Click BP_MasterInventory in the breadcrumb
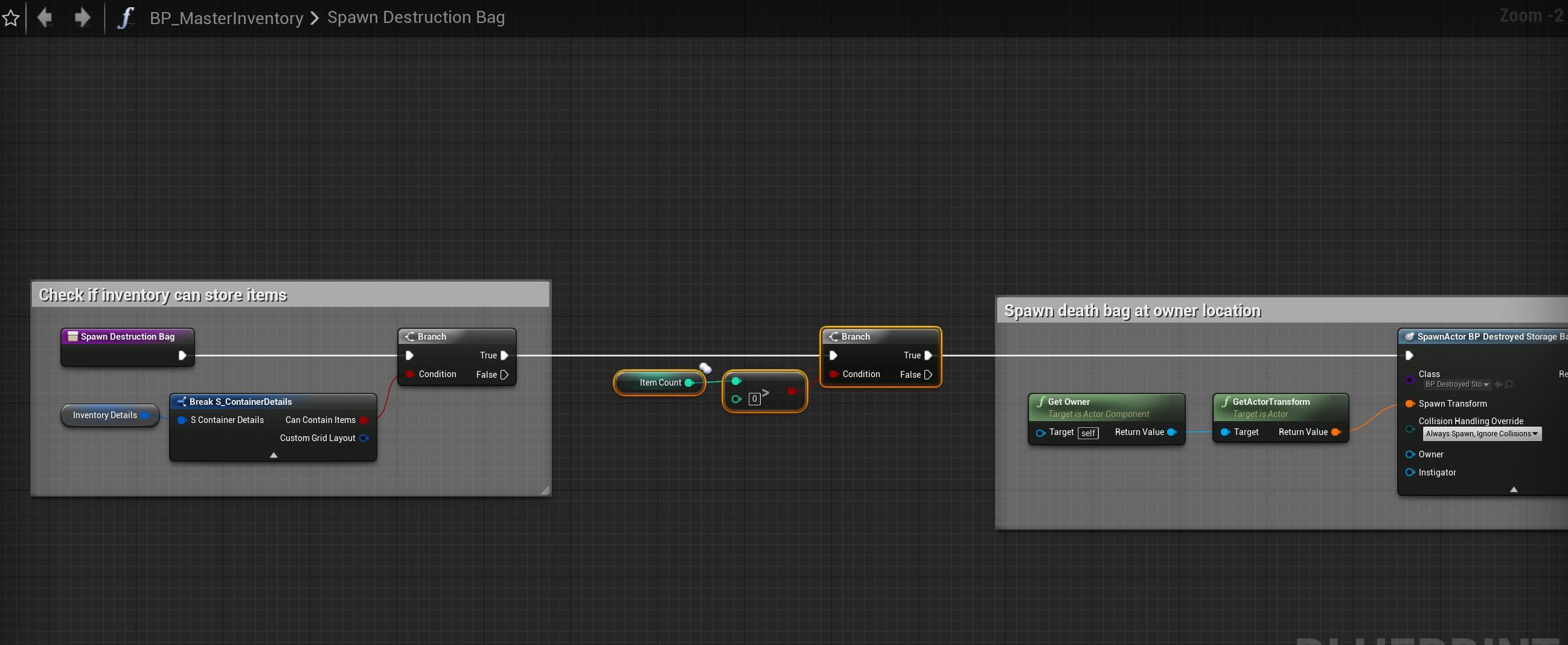 (x=226, y=18)
